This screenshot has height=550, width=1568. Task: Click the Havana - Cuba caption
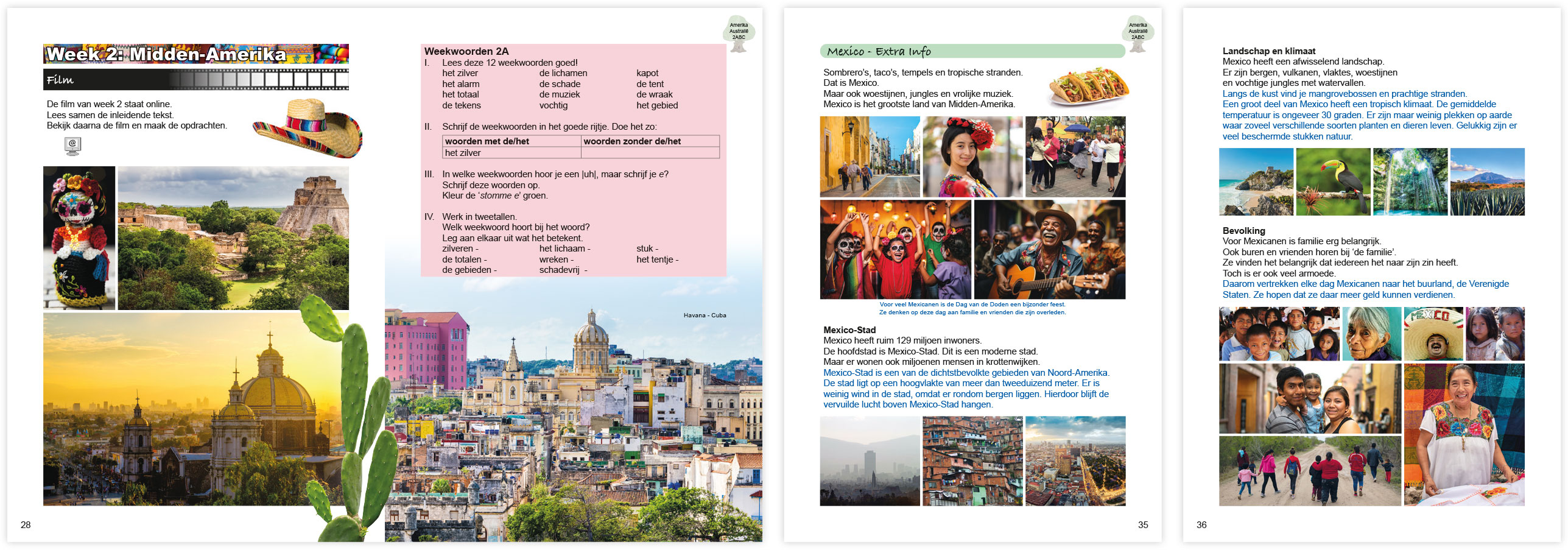coord(705,316)
